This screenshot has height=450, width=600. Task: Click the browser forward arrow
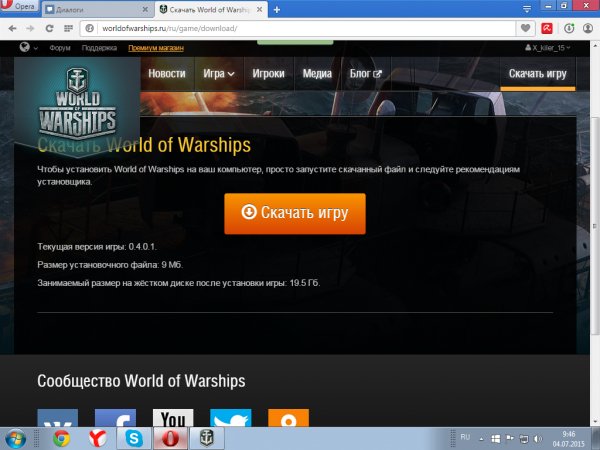[31, 28]
